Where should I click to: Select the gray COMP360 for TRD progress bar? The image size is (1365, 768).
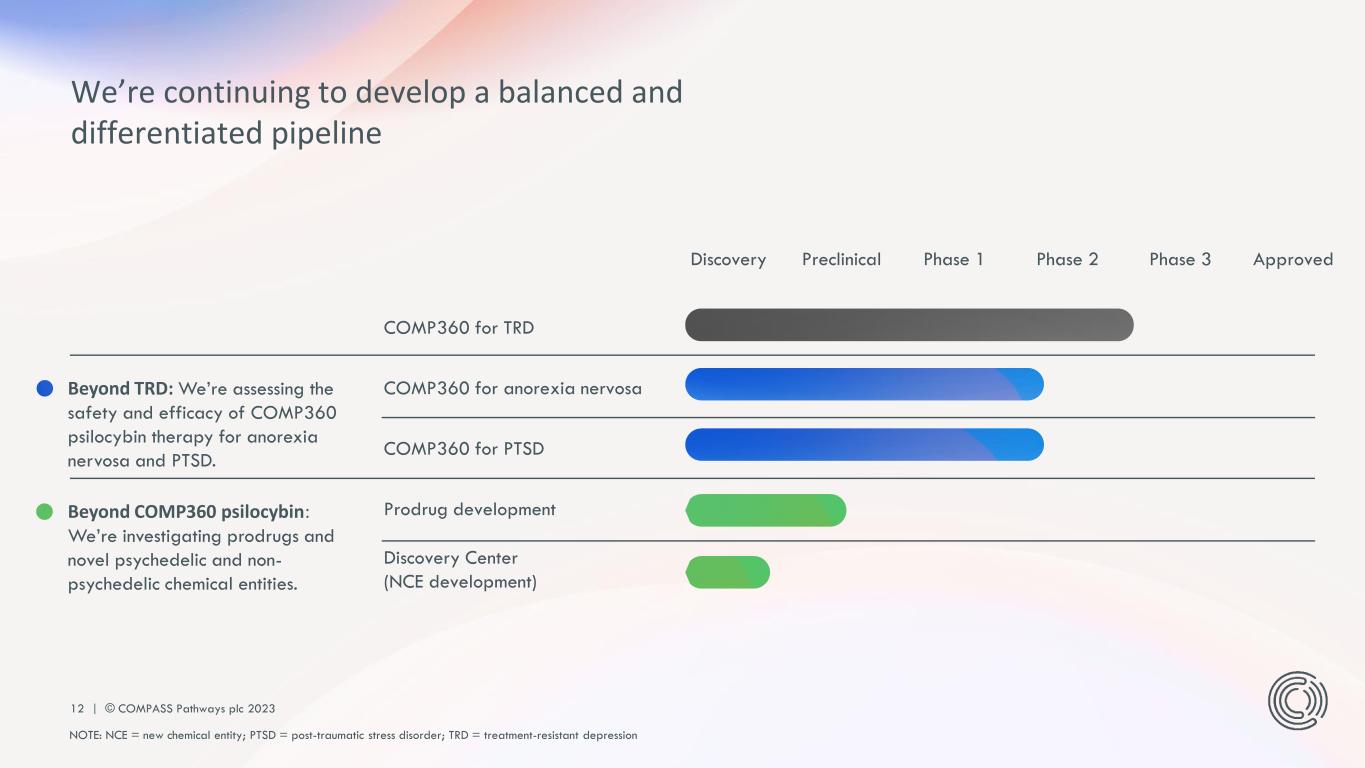[908, 325]
